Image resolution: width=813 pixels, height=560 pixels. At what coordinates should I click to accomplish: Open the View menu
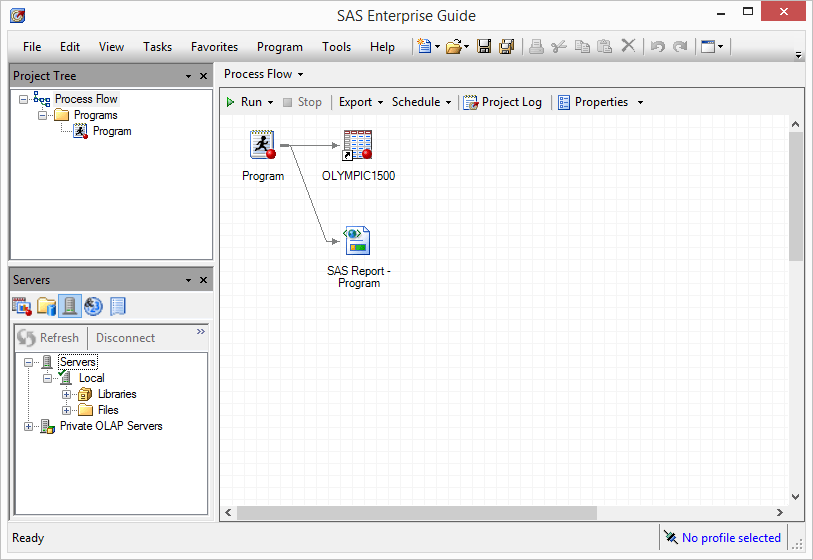click(x=111, y=47)
